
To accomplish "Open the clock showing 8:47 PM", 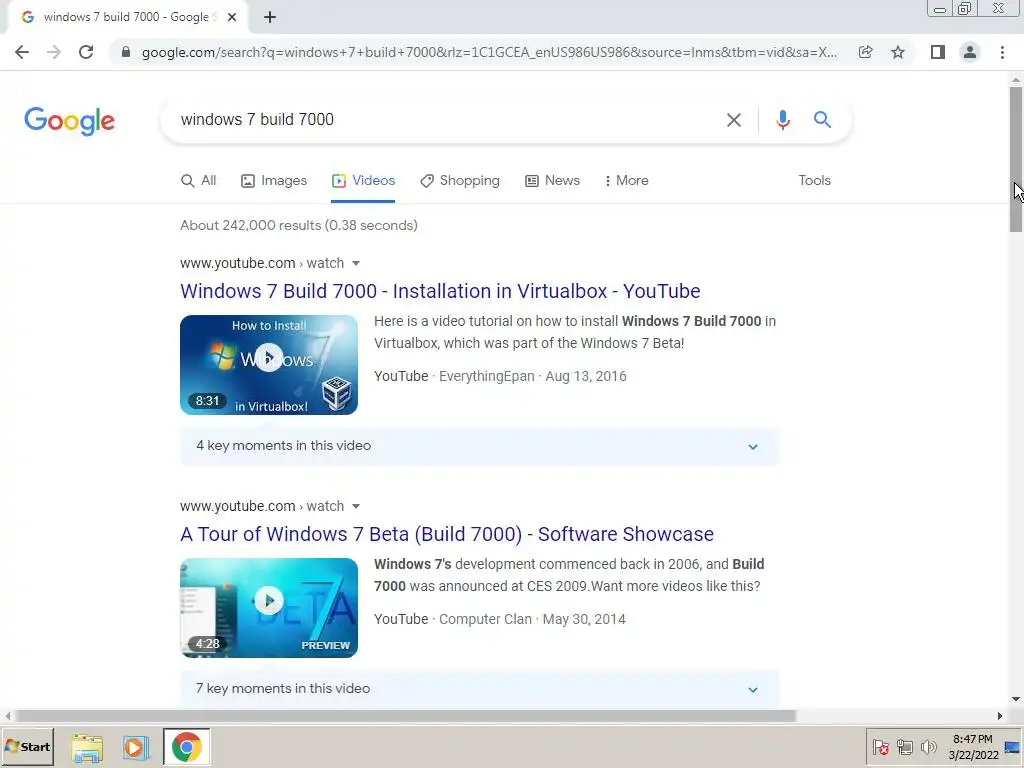I will click(973, 747).
